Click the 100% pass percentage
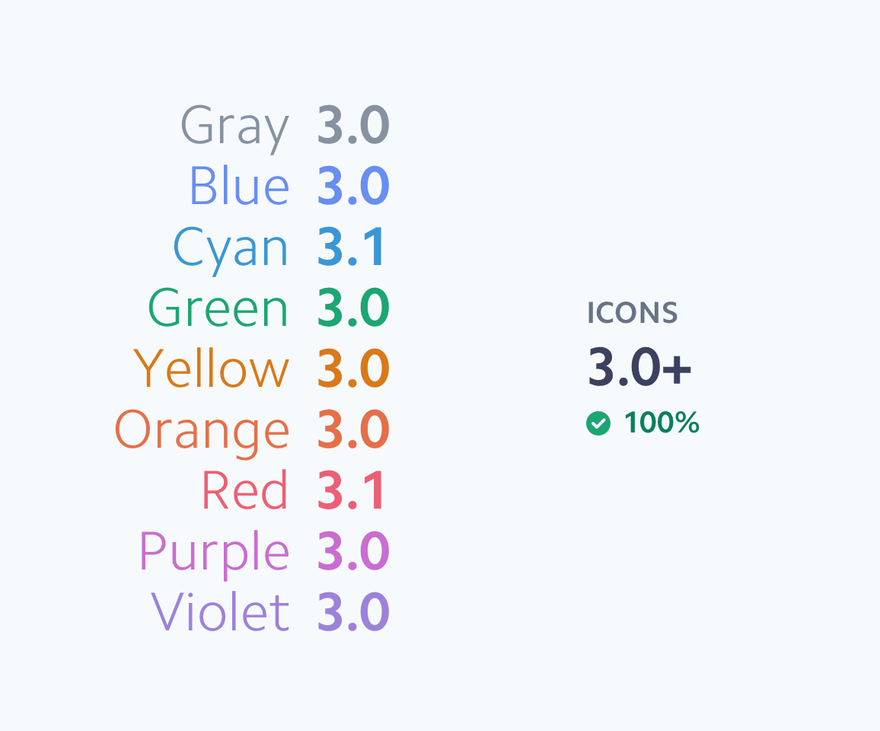Viewport: 880px width, 731px height. (x=662, y=422)
